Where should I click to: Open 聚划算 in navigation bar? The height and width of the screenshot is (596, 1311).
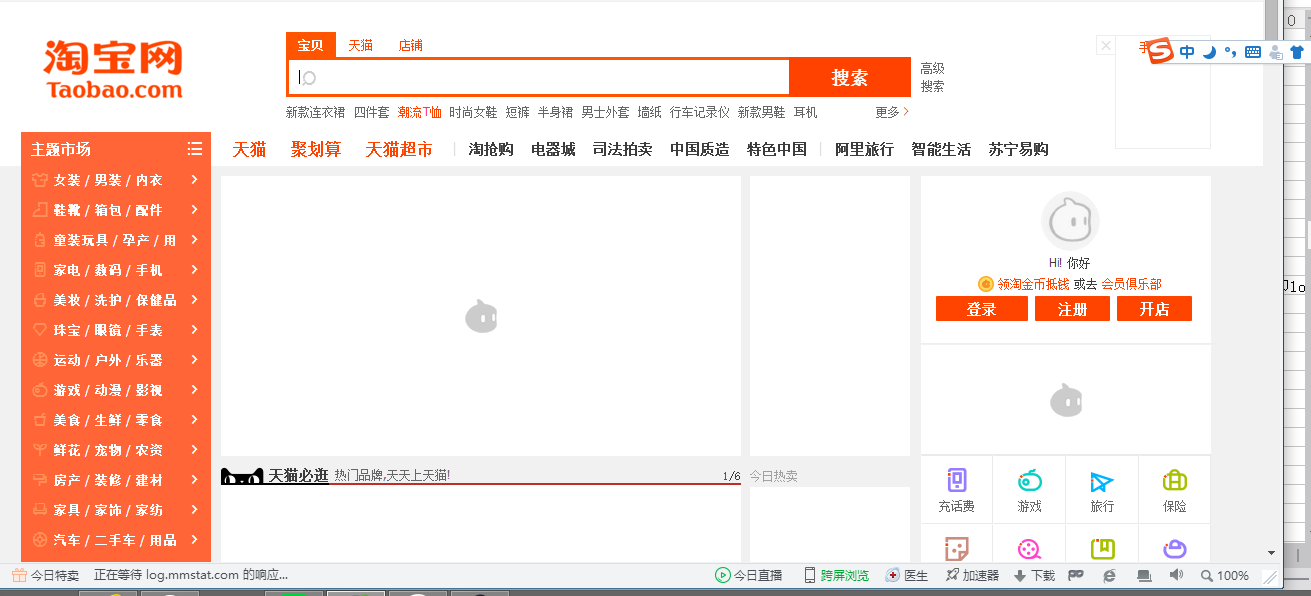[x=316, y=149]
